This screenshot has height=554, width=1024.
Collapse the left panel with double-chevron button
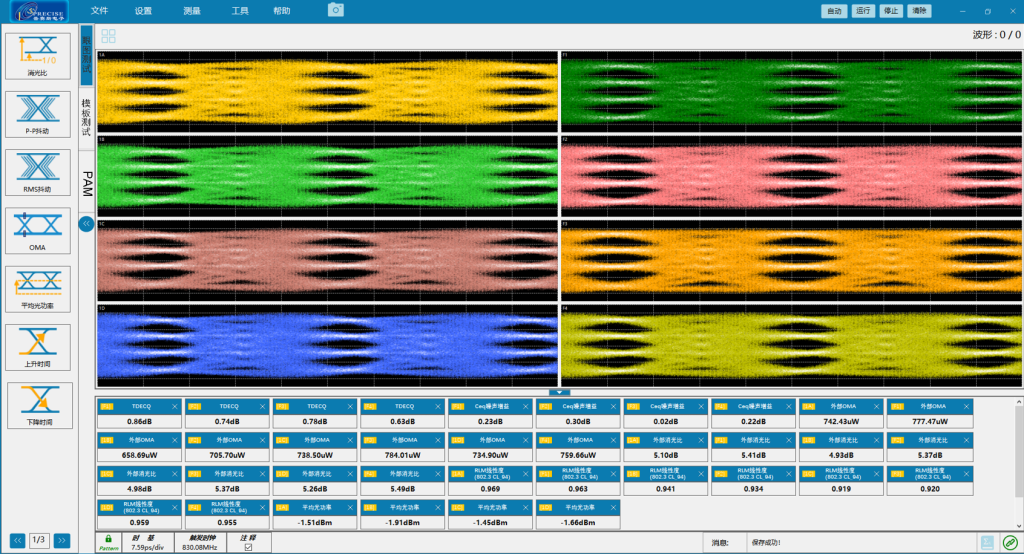(86, 223)
